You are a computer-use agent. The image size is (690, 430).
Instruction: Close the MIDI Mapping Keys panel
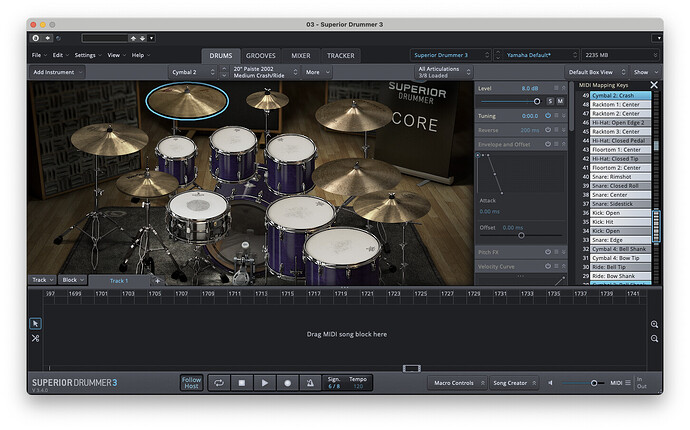pos(654,85)
